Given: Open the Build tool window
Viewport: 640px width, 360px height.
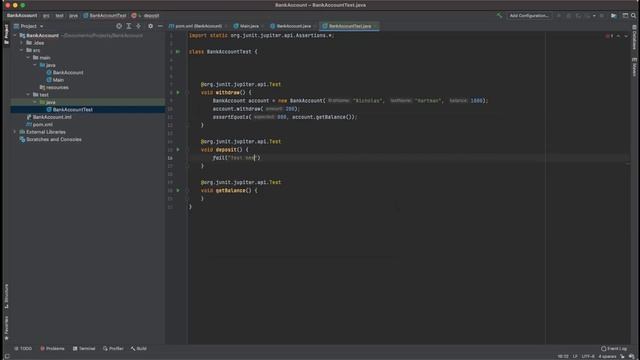Looking at the screenshot, I should (x=139, y=349).
